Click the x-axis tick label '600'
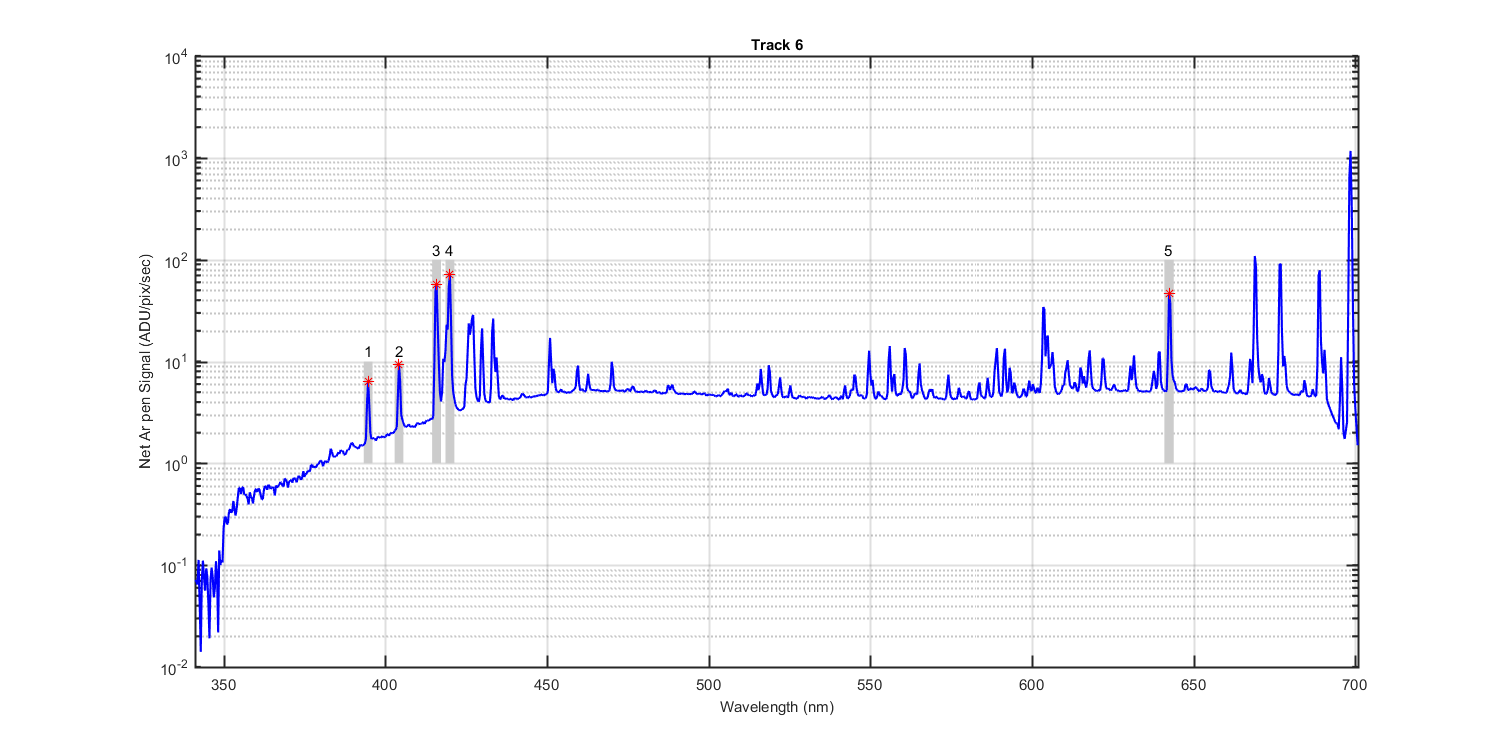 [1032, 685]
